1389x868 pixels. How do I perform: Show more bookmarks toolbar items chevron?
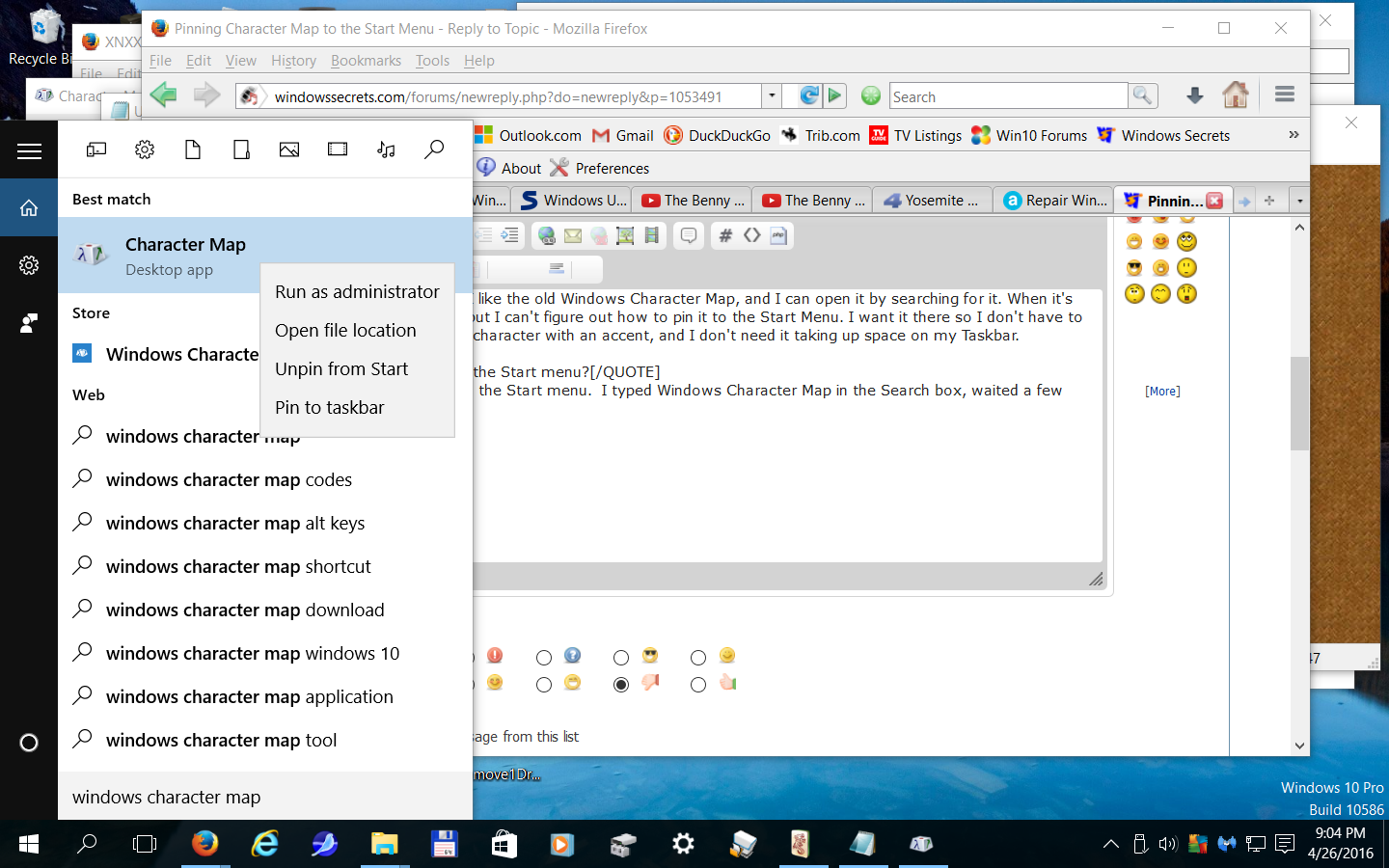coord(1294,135)
